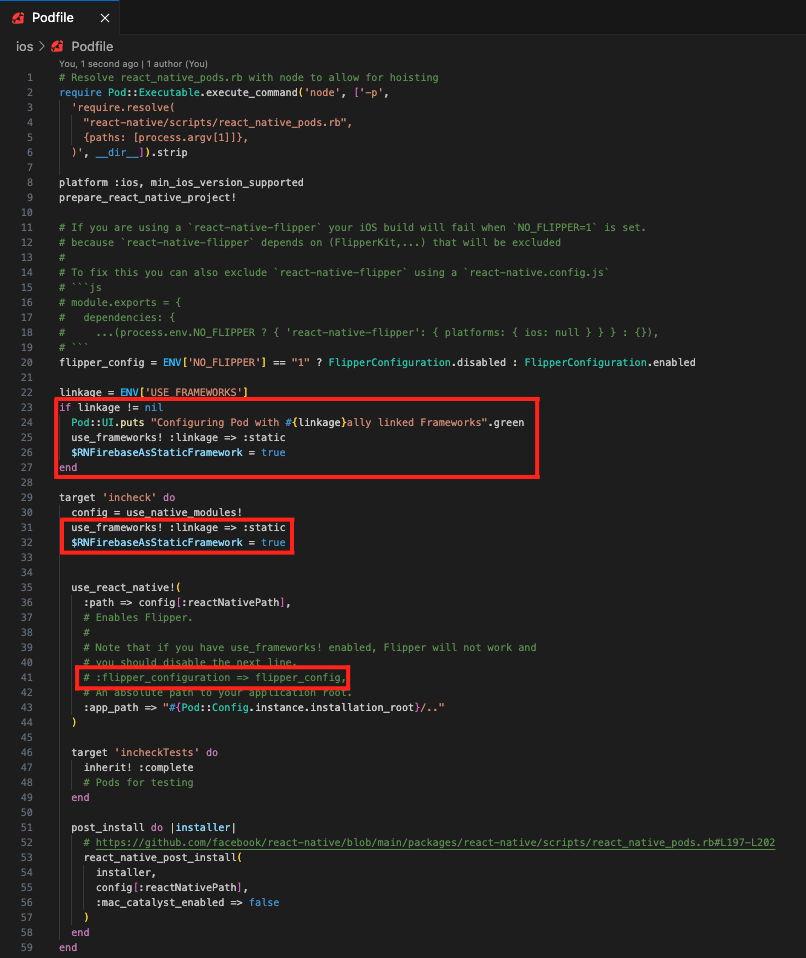806x958 pixels.
Task: Click the 'true' value on line 26
Action: 273,452
